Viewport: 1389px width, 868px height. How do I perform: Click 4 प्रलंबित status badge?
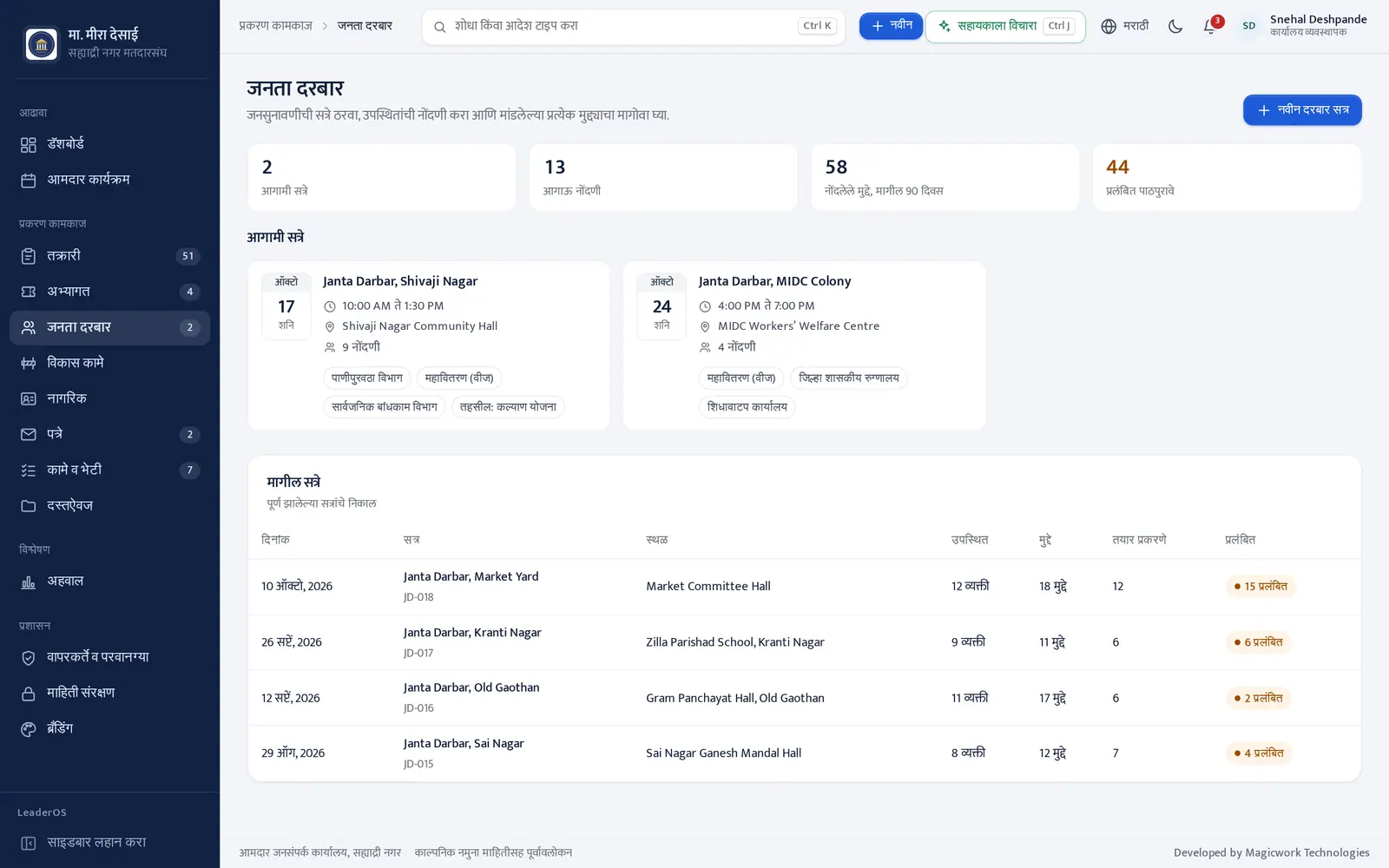[1259, 753]
